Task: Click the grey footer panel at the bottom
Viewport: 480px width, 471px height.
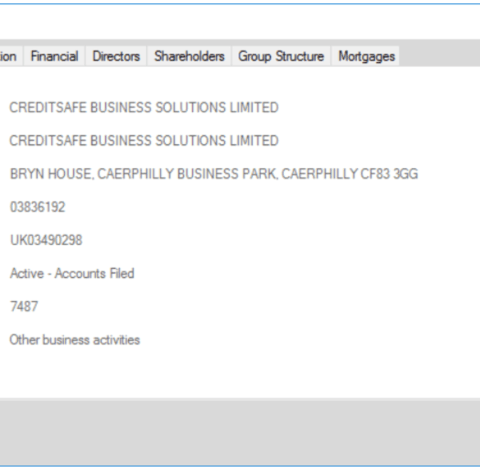Action: click(240, 432)
